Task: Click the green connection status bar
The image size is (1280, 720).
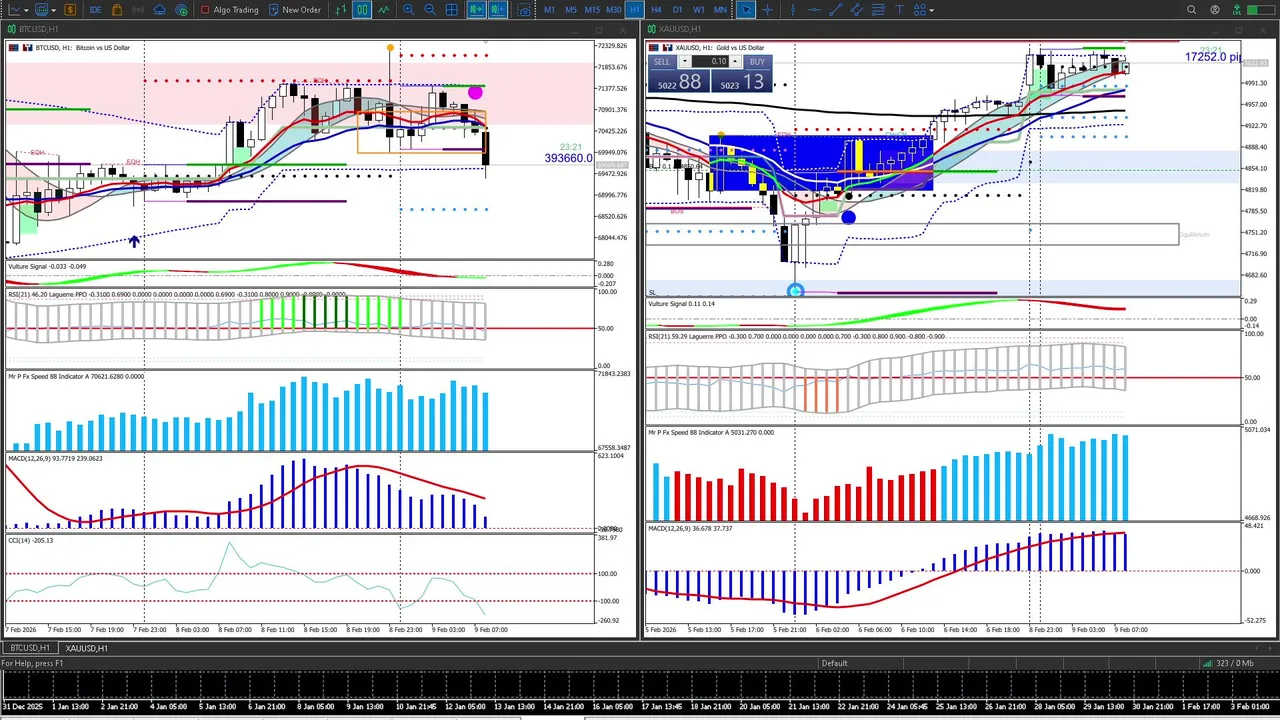Action: [1259, 9]
